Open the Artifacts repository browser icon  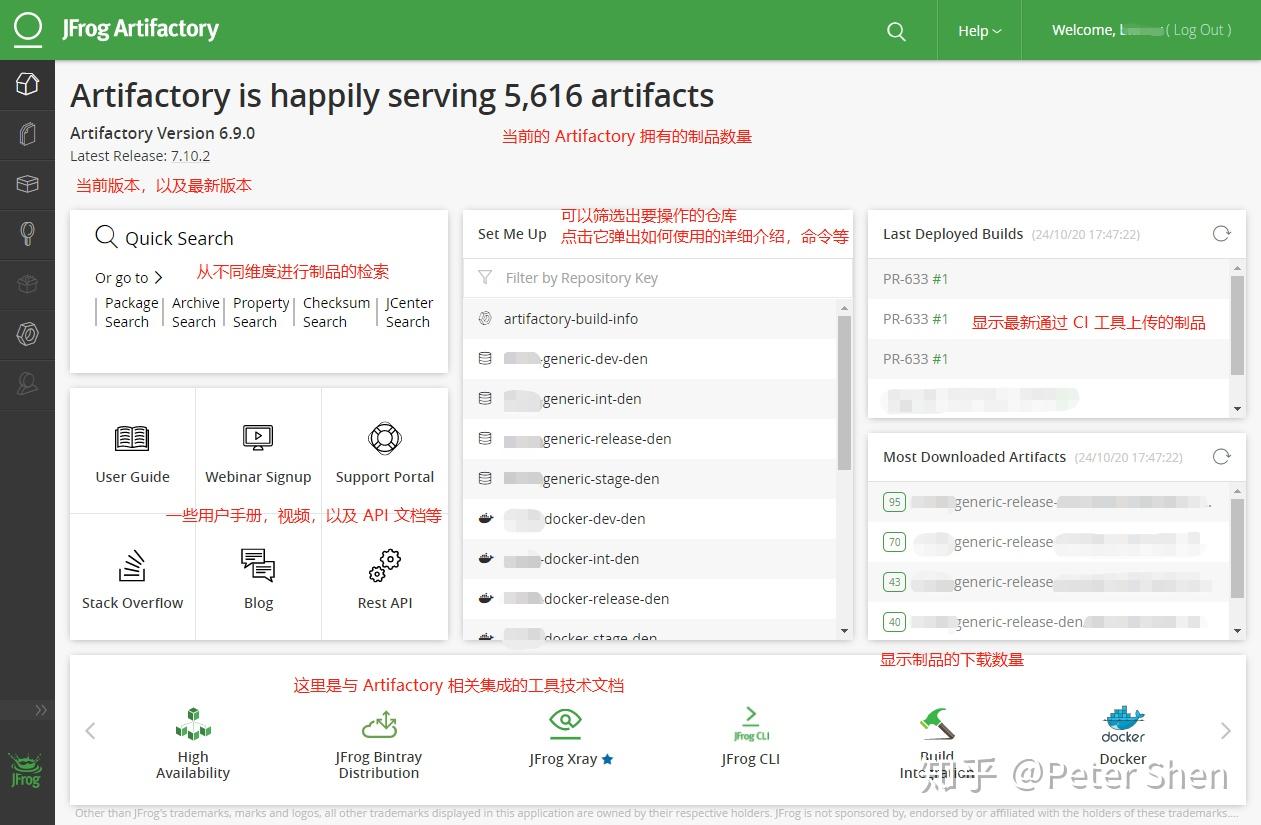(x=27, y=135)
